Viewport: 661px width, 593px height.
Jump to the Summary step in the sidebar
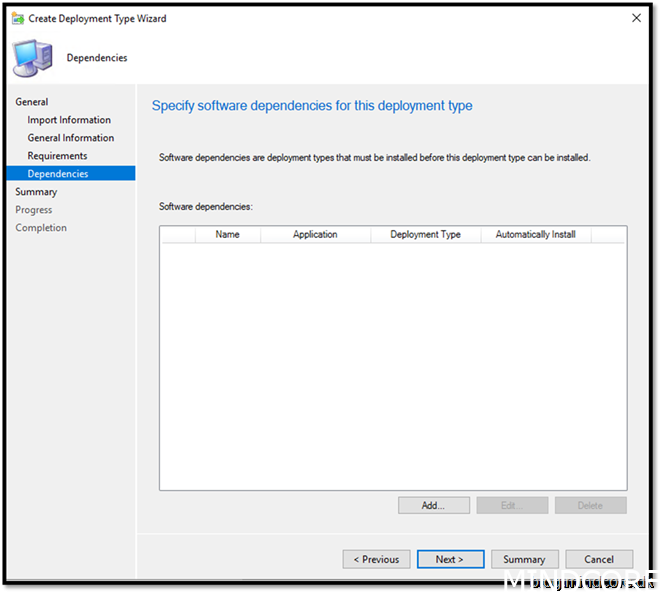pos(36,192)
